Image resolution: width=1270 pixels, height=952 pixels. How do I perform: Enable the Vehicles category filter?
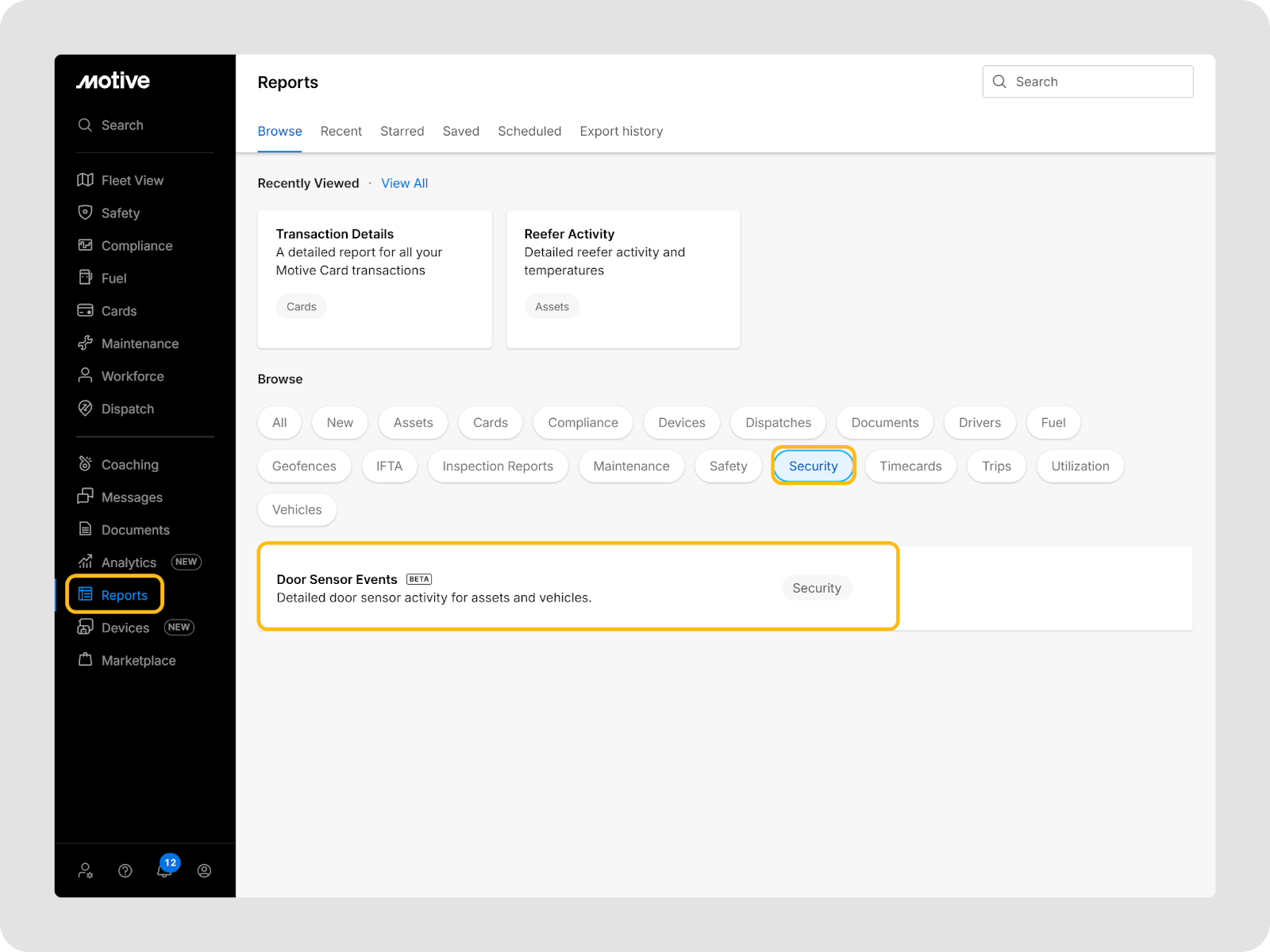(297, 509)
